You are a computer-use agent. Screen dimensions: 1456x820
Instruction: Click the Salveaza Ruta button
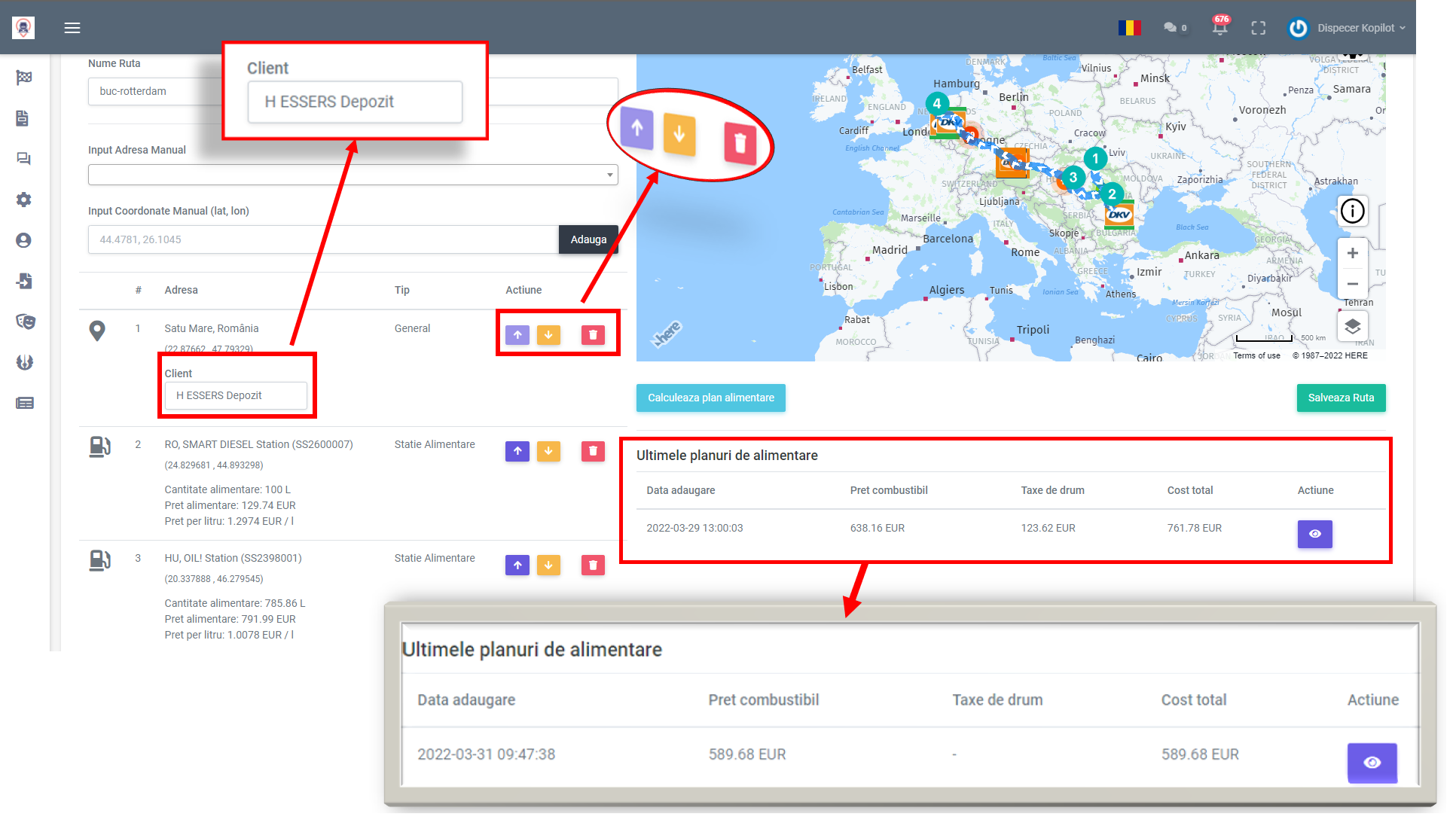pyautogui.click(x=1340, y=398)
